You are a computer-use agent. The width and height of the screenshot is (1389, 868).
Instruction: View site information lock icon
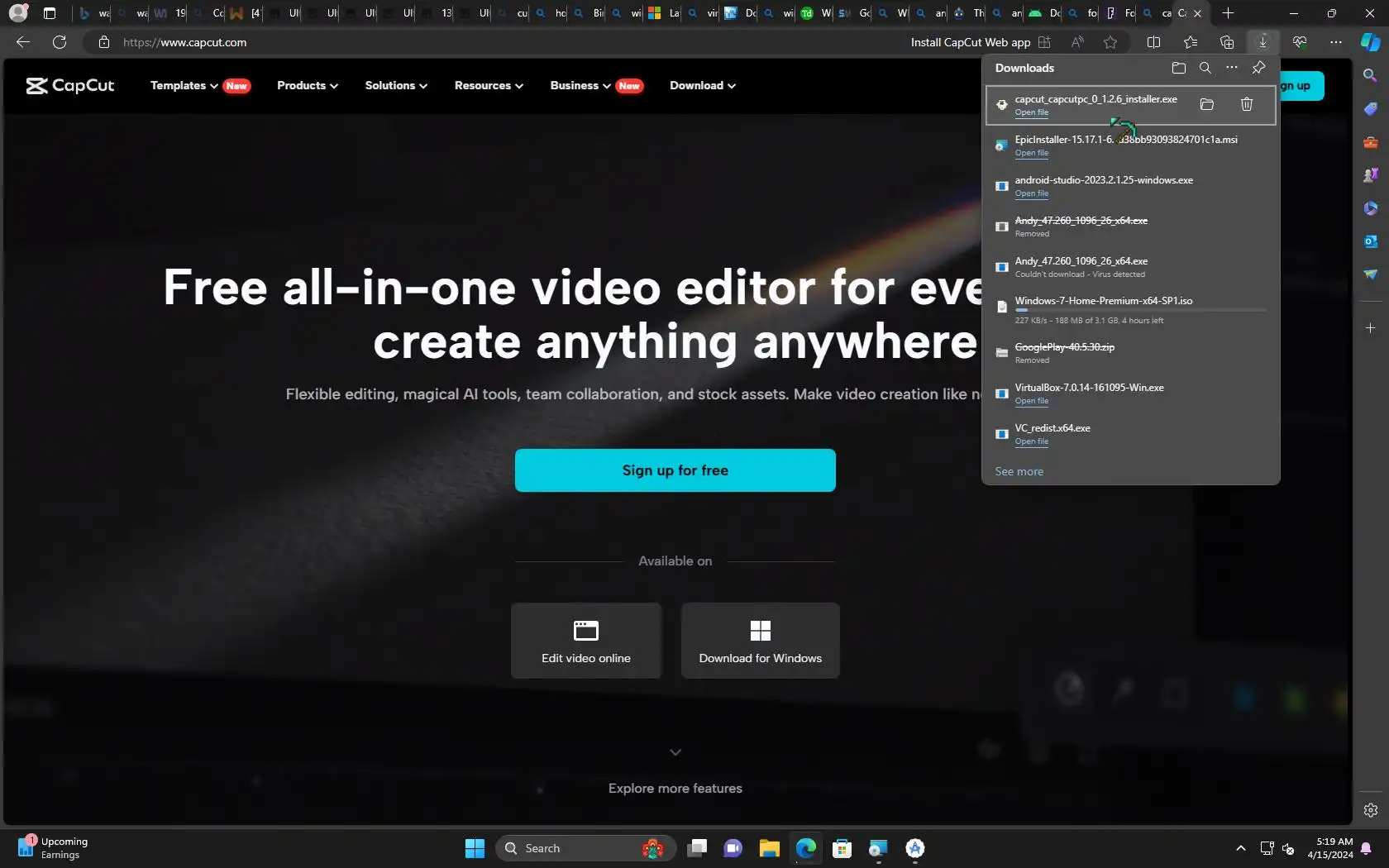click(x=104, y=42)
